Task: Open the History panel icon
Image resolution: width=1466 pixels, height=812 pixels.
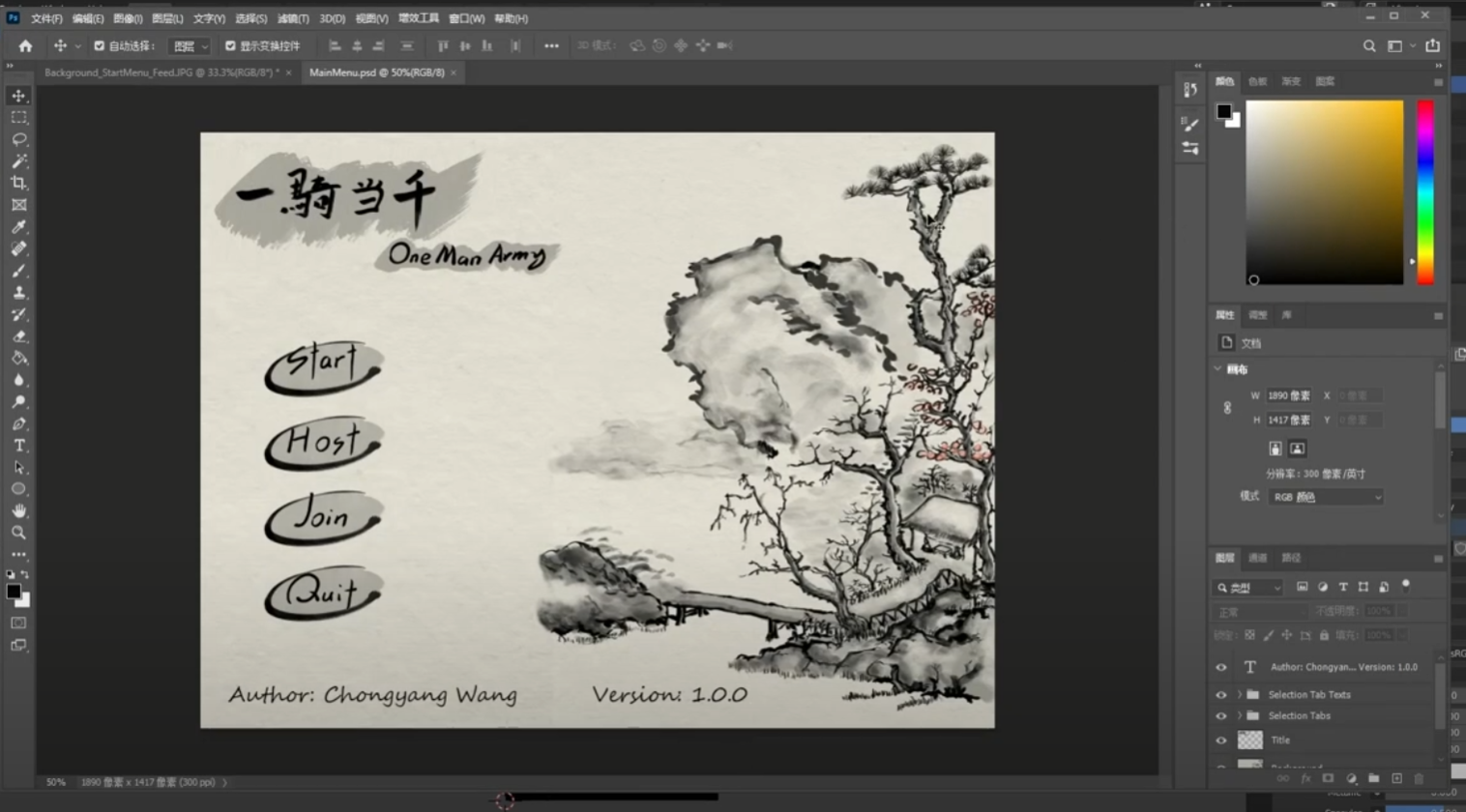Action: tap(1190, 90)
